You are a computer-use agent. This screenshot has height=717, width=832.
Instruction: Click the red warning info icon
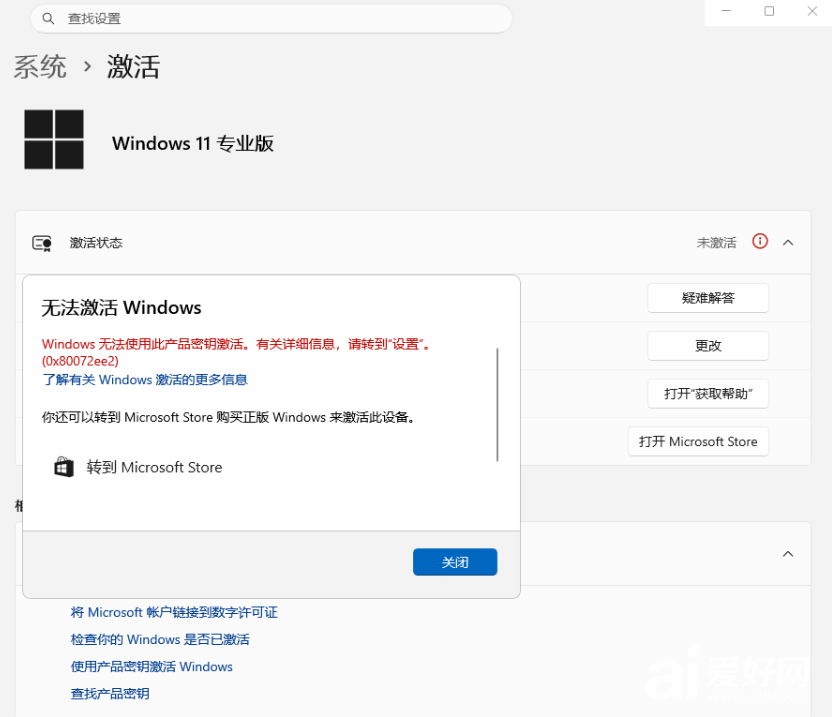pyautogui.click(x=760, y=241)
